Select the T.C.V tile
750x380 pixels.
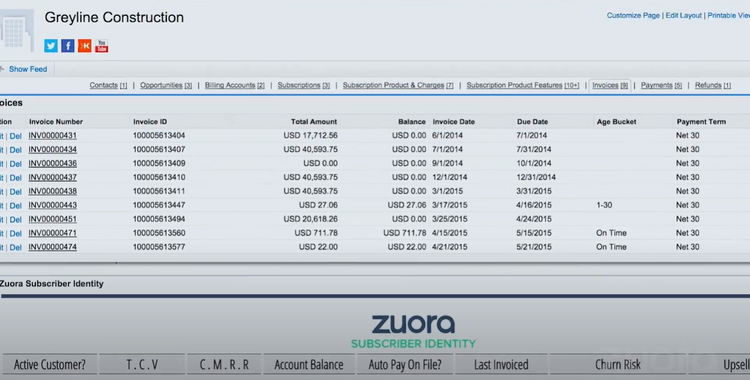click(142, 365)
